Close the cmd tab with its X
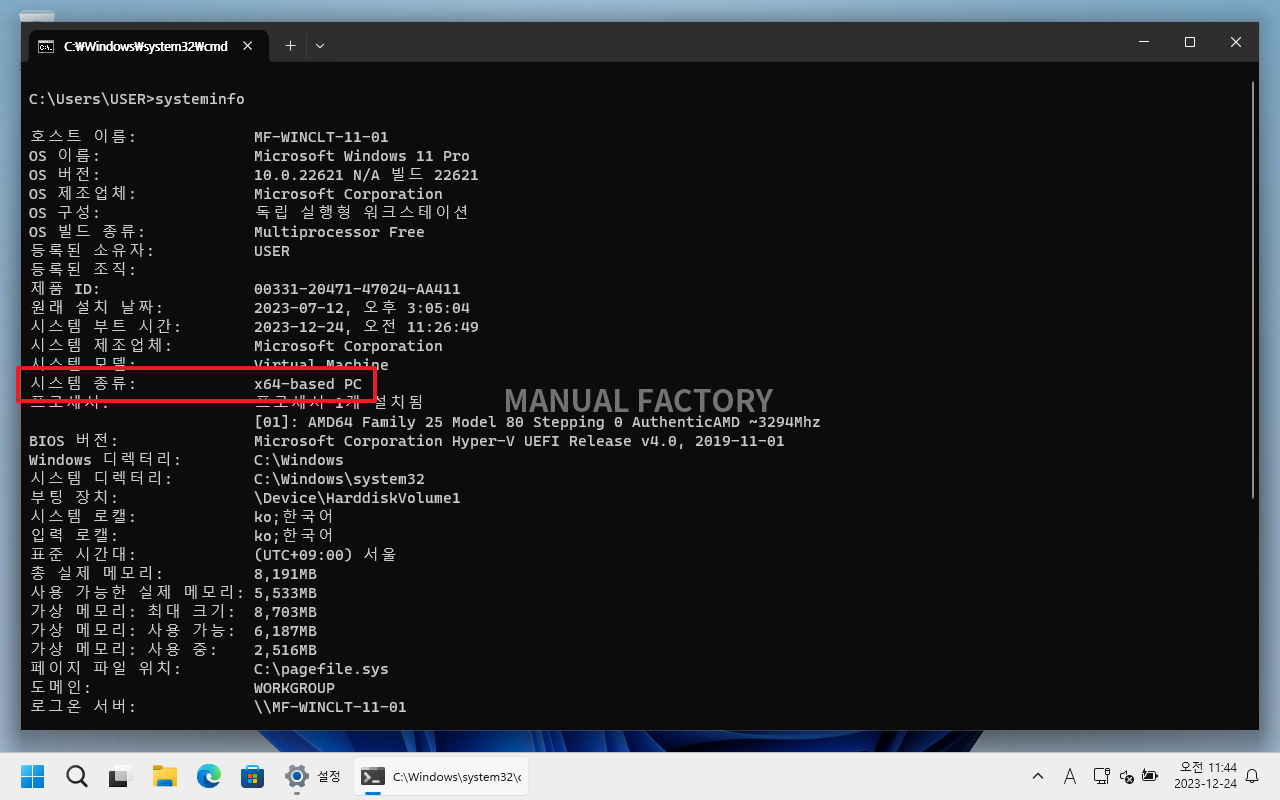The width and height of the screenshot is (1280, 800). [x=249, y=46]
